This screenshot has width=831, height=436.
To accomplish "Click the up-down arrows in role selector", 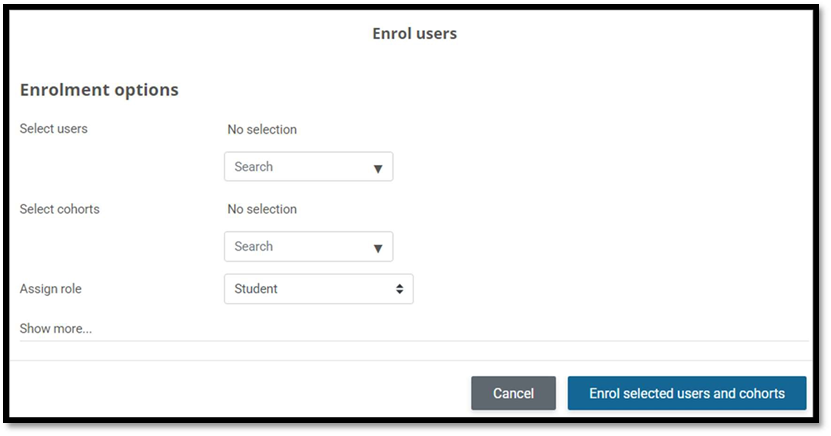I will 399,289.
